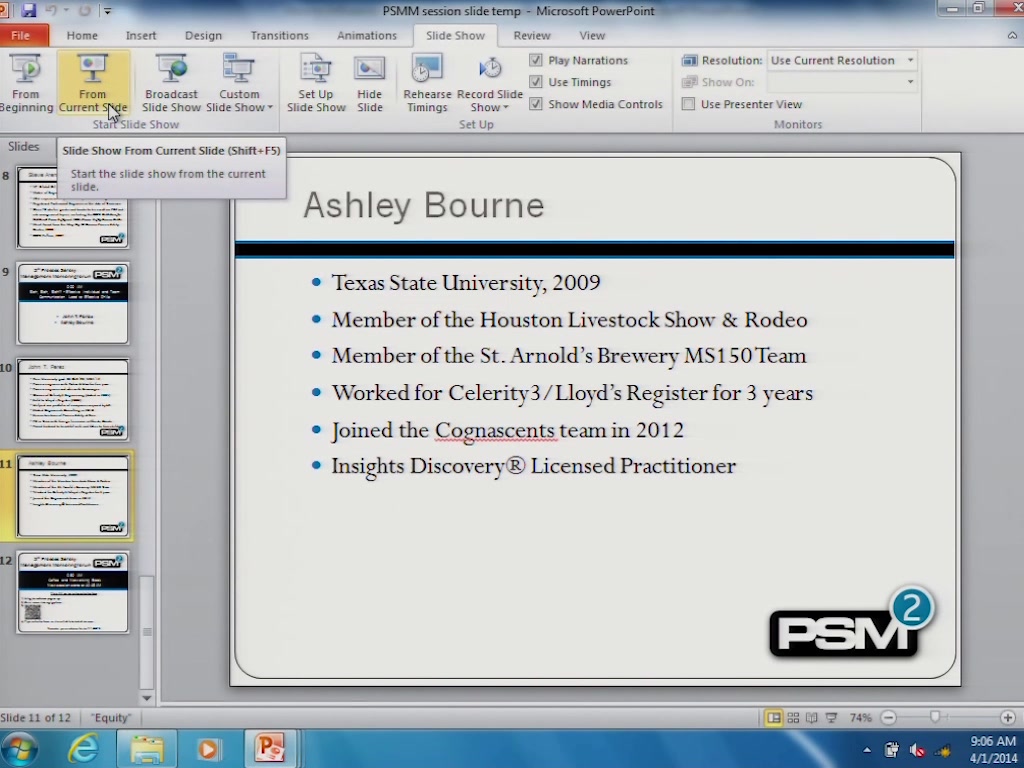Viewport: 1024px width, 768px height.
Task: Toggle Use Timings checkbox
Action: point(536,82)
